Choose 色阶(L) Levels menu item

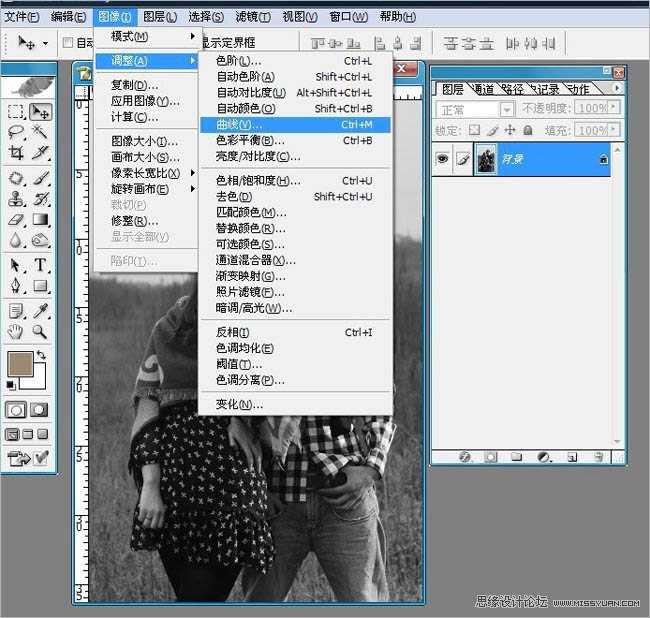[x=295, y=61]
